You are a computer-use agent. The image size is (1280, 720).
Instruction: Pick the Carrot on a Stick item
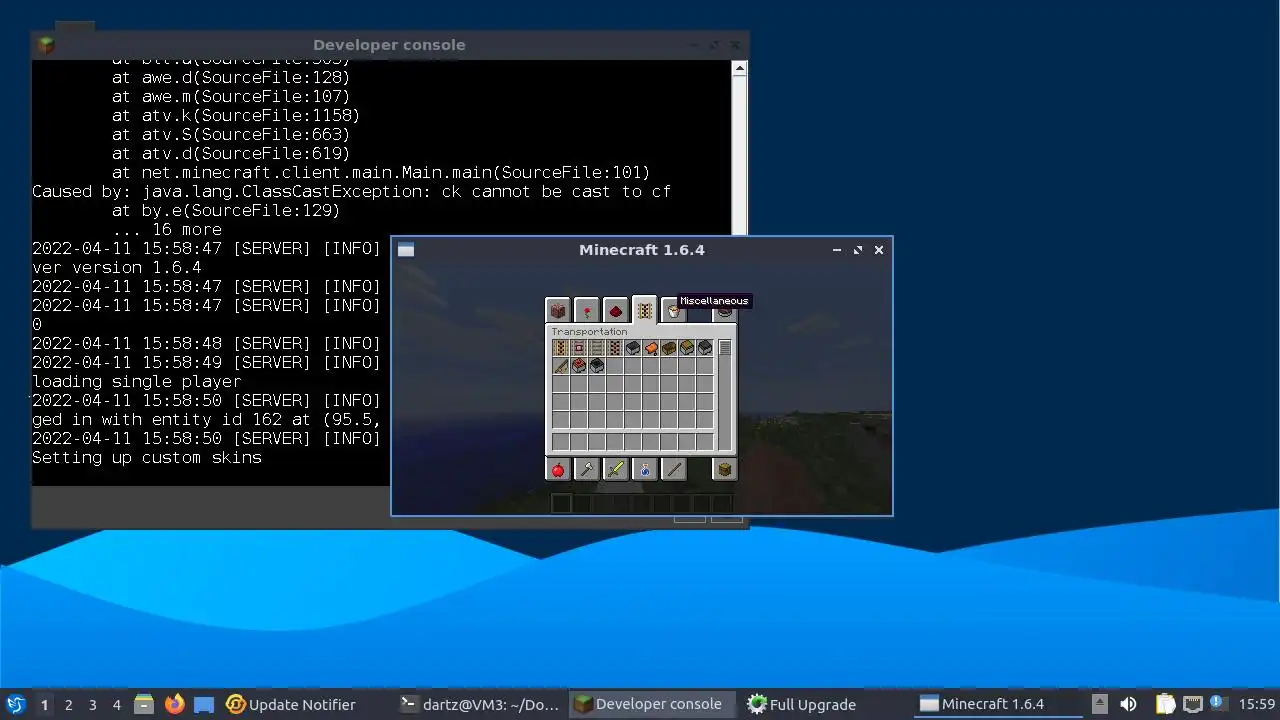click(x=561, y=366)
